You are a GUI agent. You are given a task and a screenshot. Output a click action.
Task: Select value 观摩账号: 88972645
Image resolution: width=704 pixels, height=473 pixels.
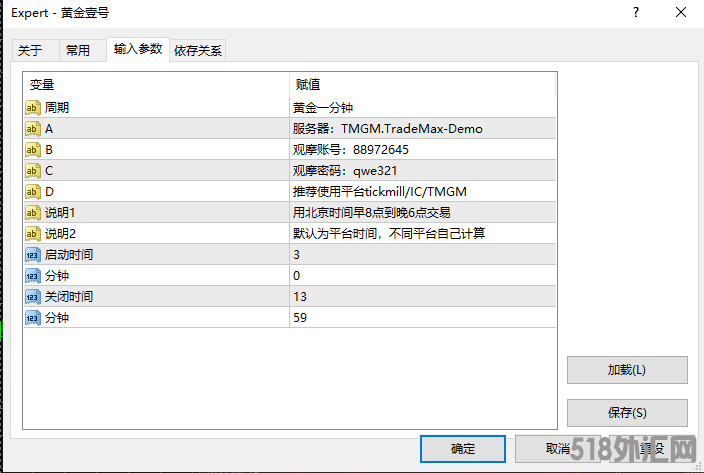(351, 150)
